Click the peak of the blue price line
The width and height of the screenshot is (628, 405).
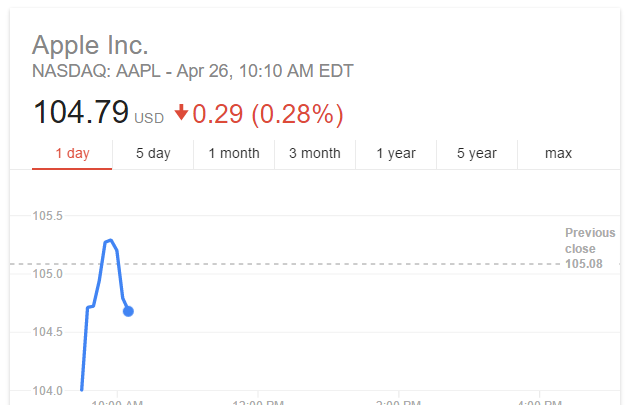pyautogui.click(x=110, y=240)
